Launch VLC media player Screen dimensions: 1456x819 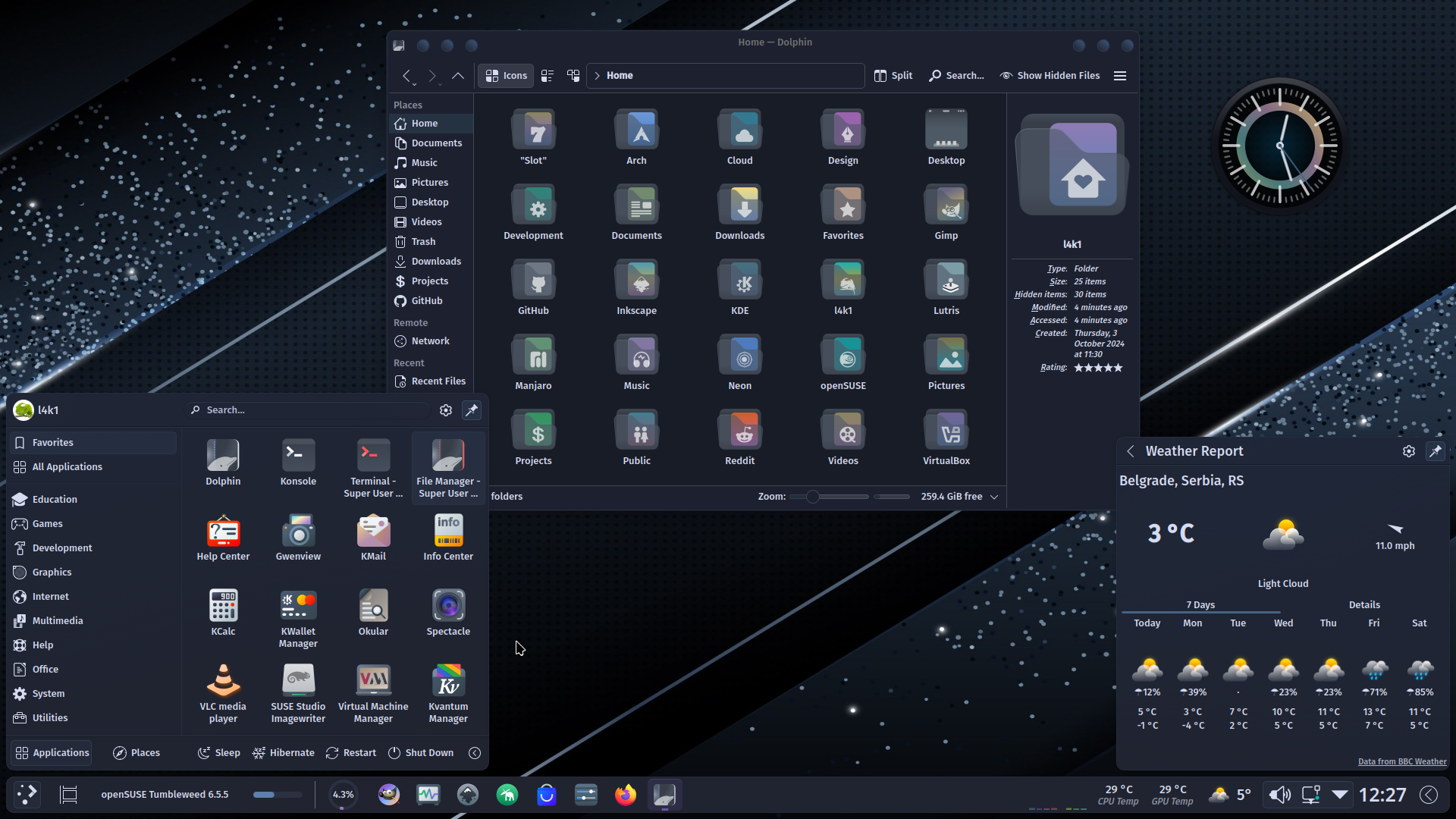[223, 693]
